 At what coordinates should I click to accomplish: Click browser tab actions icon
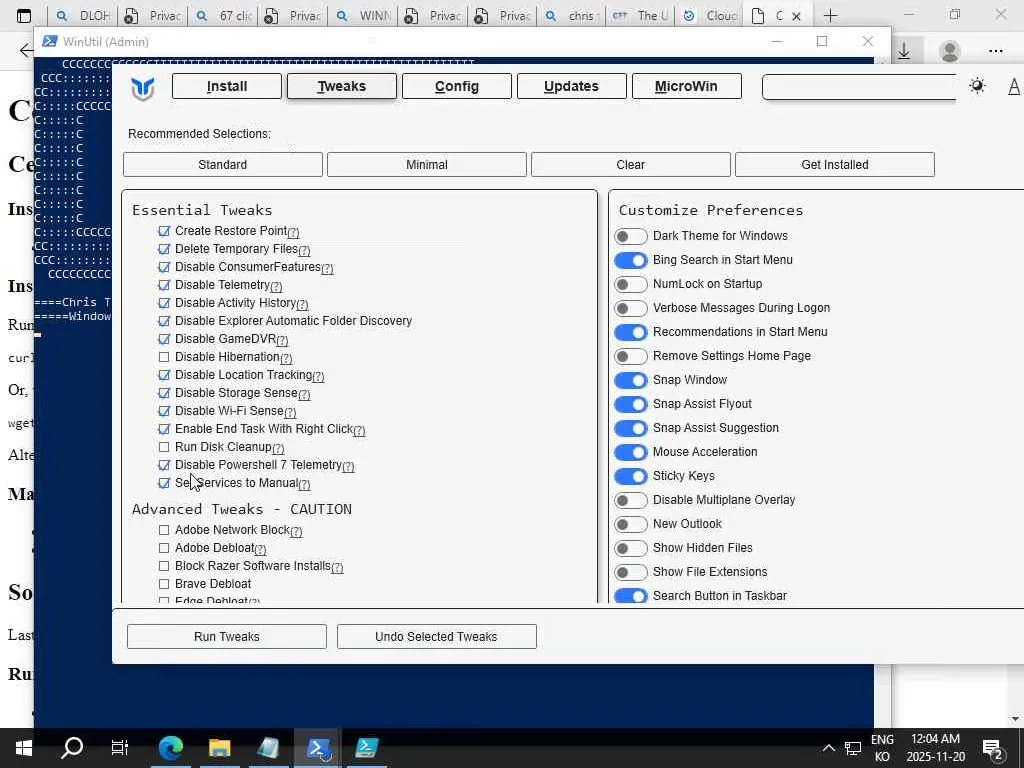point(24,16)
